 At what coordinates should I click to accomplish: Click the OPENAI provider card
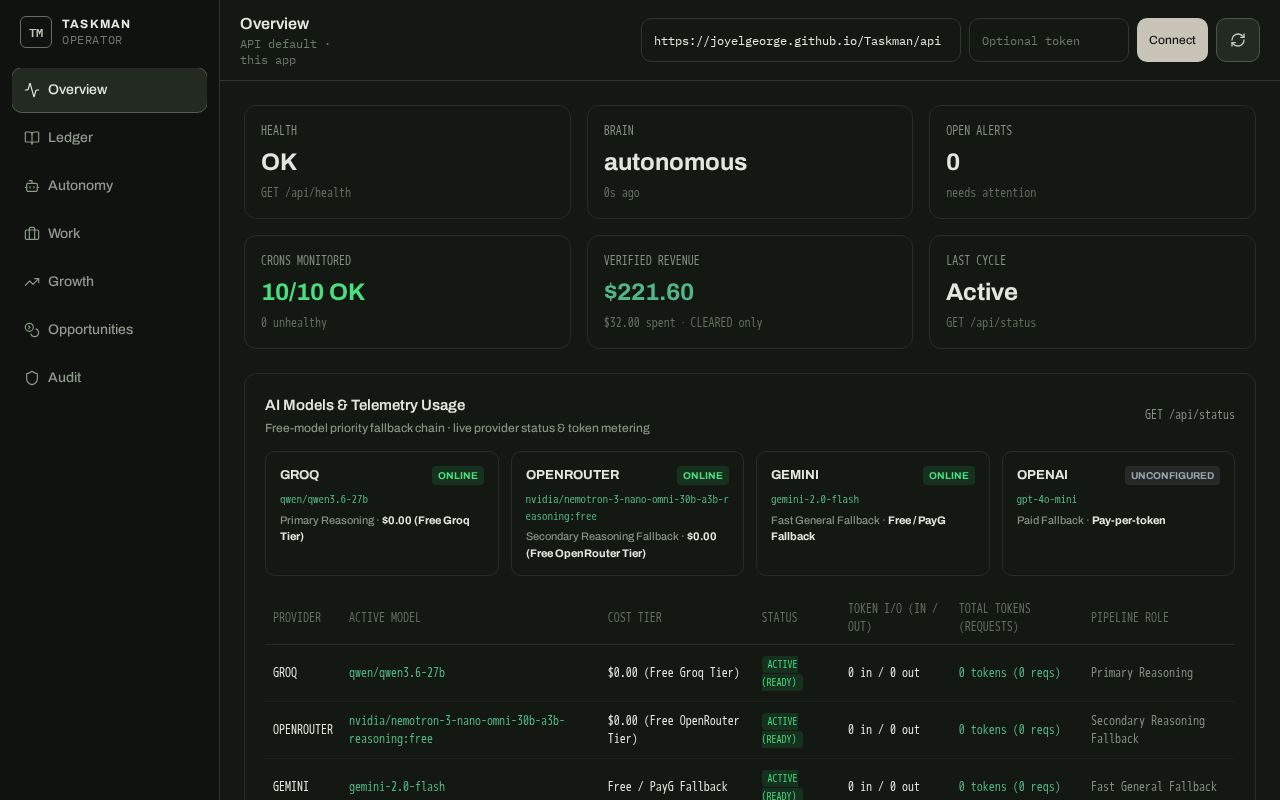[1118, 513]
